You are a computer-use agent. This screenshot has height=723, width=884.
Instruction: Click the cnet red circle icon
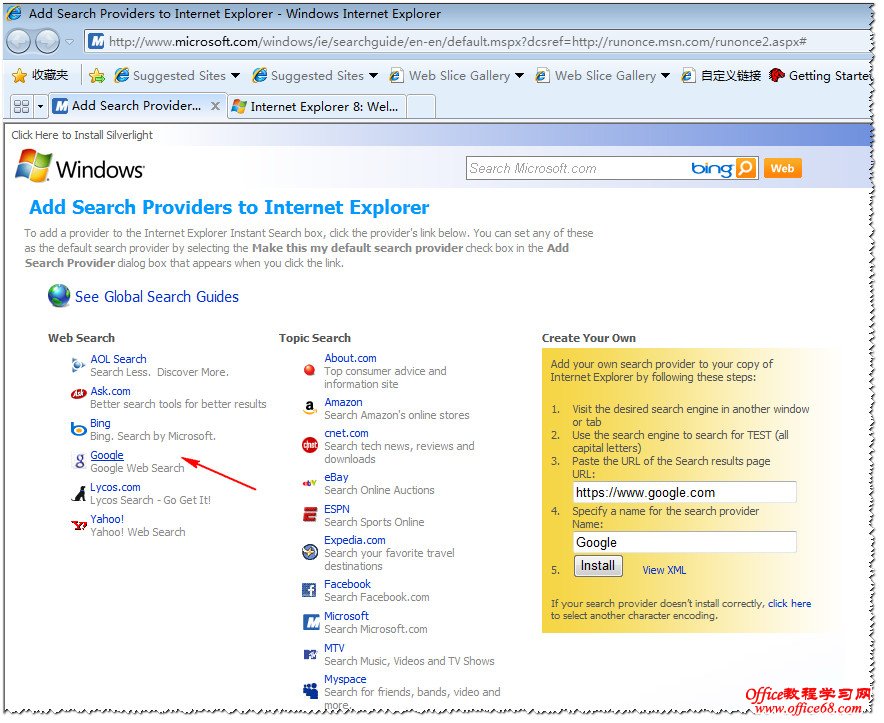[x=310, y=445]
